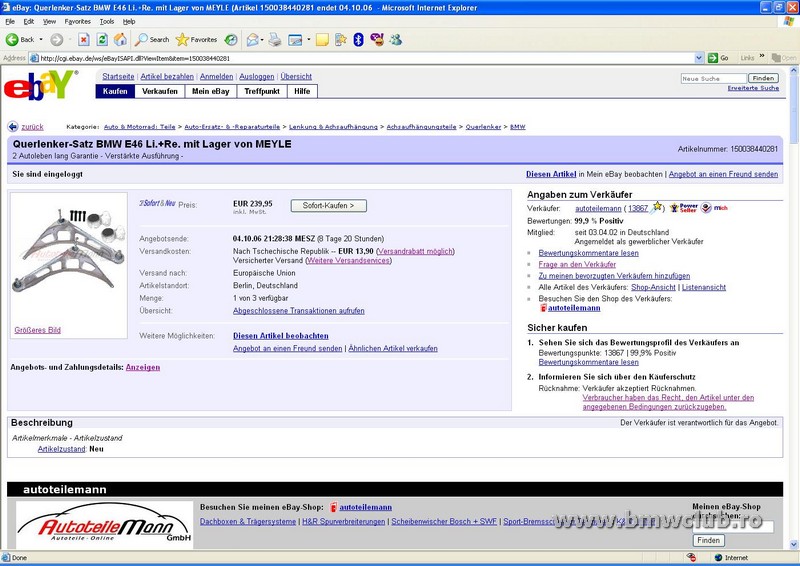This screenshot has height=566, width=800.
Task: Click the Sofort-Kaufen button
Action: [x=329, y=206]
